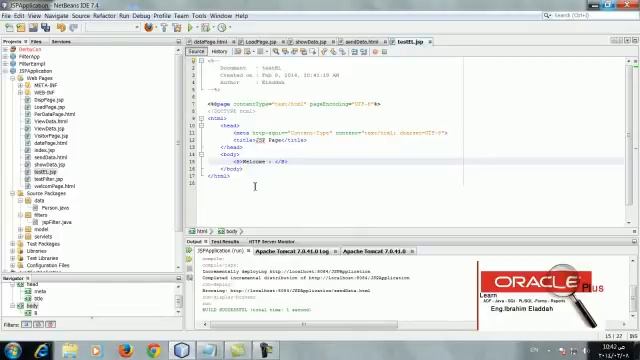This screenshot has width=640, height=360.
Task: Select jspFilter.java in the filters package
Action: pyautogui.click(x=57, y=222)
